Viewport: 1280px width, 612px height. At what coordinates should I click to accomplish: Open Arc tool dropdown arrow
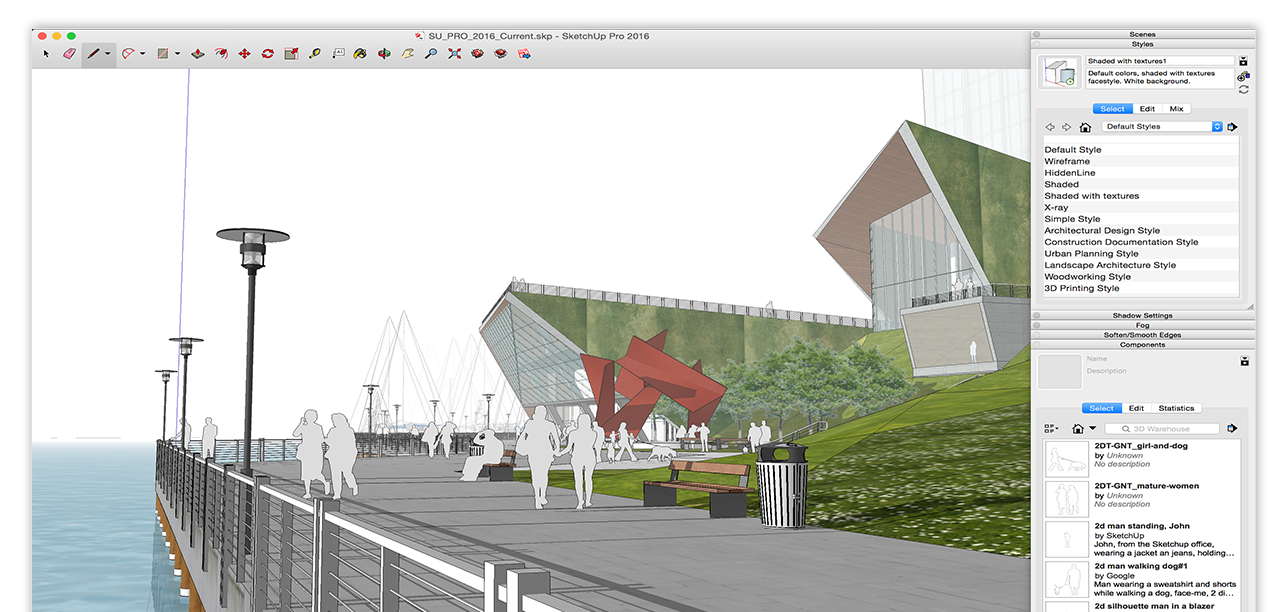[142, 54]
